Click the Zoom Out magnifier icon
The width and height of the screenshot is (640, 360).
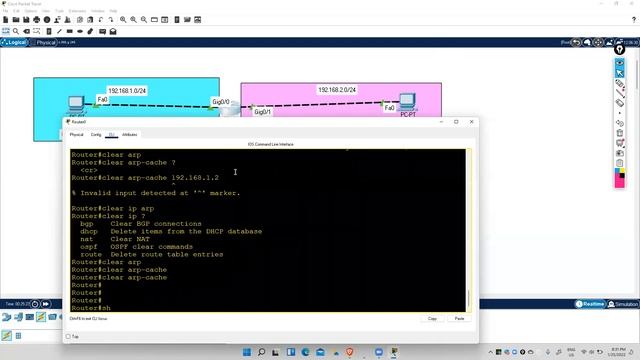tap(144, 20)
